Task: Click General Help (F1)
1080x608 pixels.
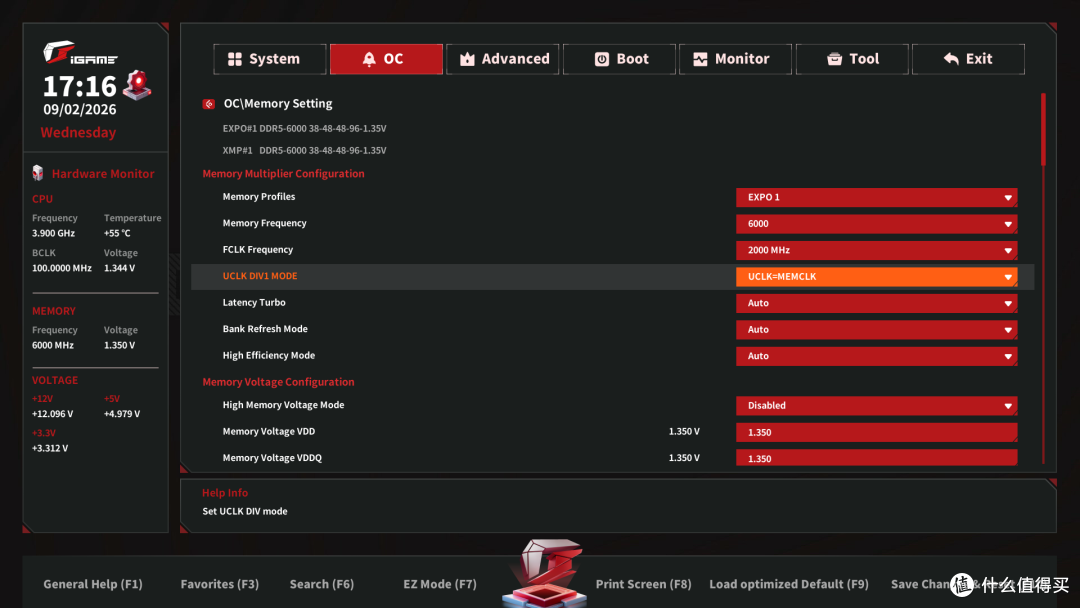Action: click(x=93, y=584)
